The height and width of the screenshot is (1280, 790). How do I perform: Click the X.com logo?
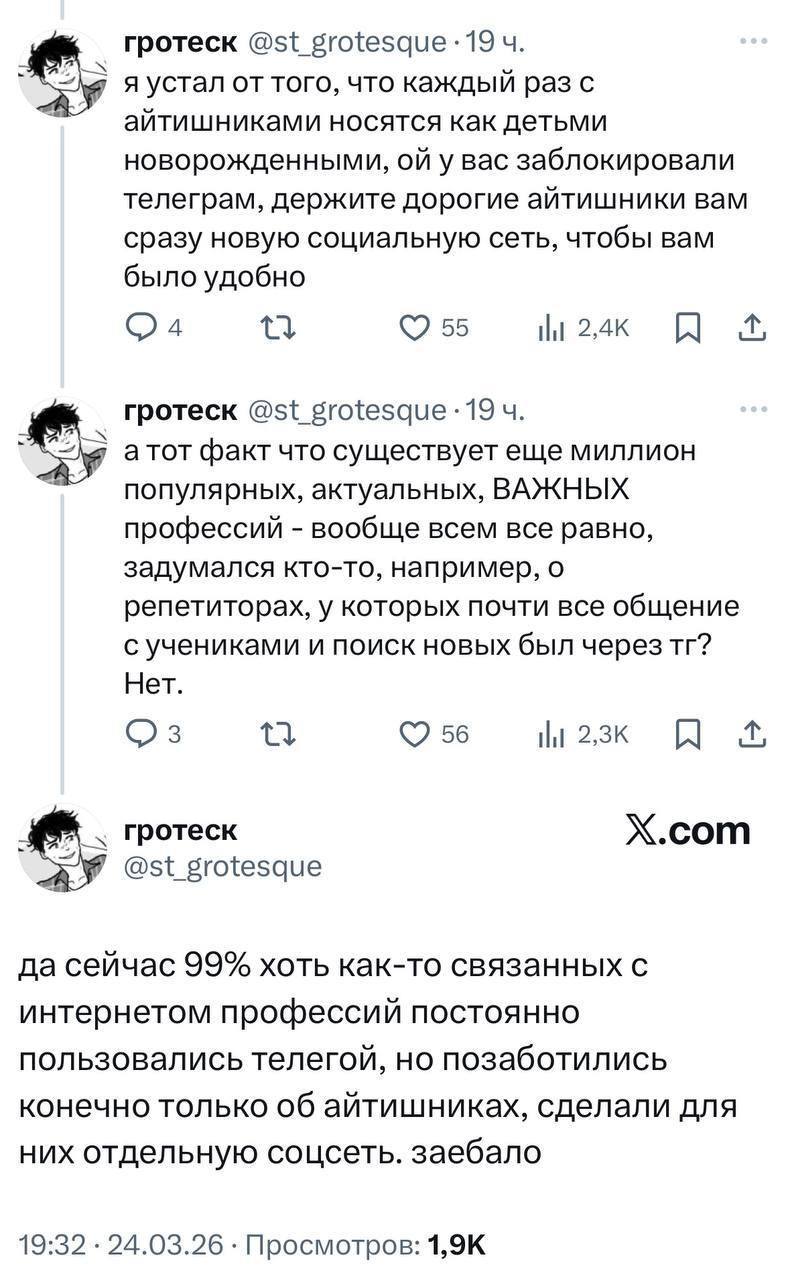click(686, 830)
